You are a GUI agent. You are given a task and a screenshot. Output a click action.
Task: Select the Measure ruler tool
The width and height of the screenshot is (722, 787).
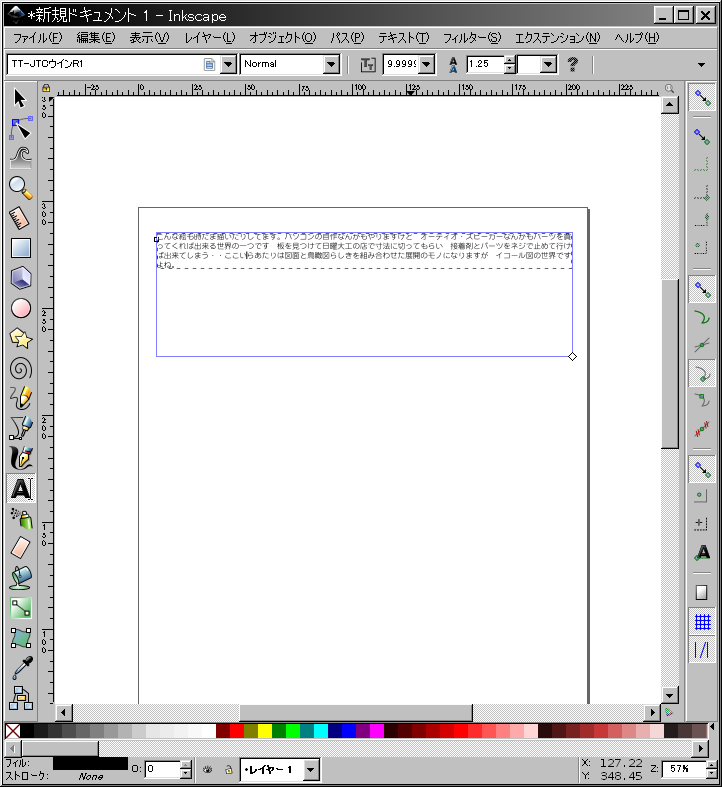pyautogui.click(x=20, y=218)
